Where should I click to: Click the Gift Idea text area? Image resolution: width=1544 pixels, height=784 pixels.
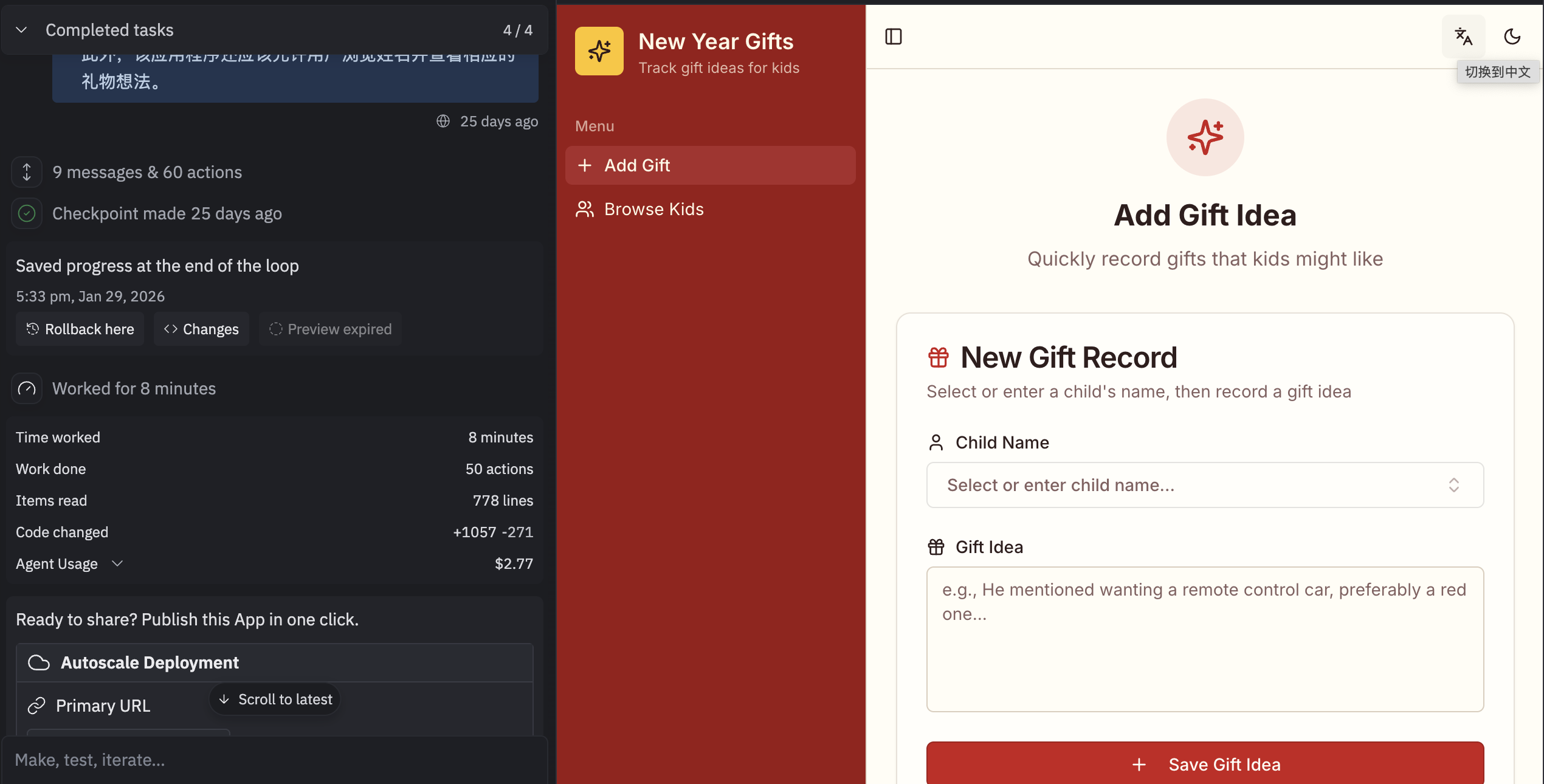[1205, 639]
